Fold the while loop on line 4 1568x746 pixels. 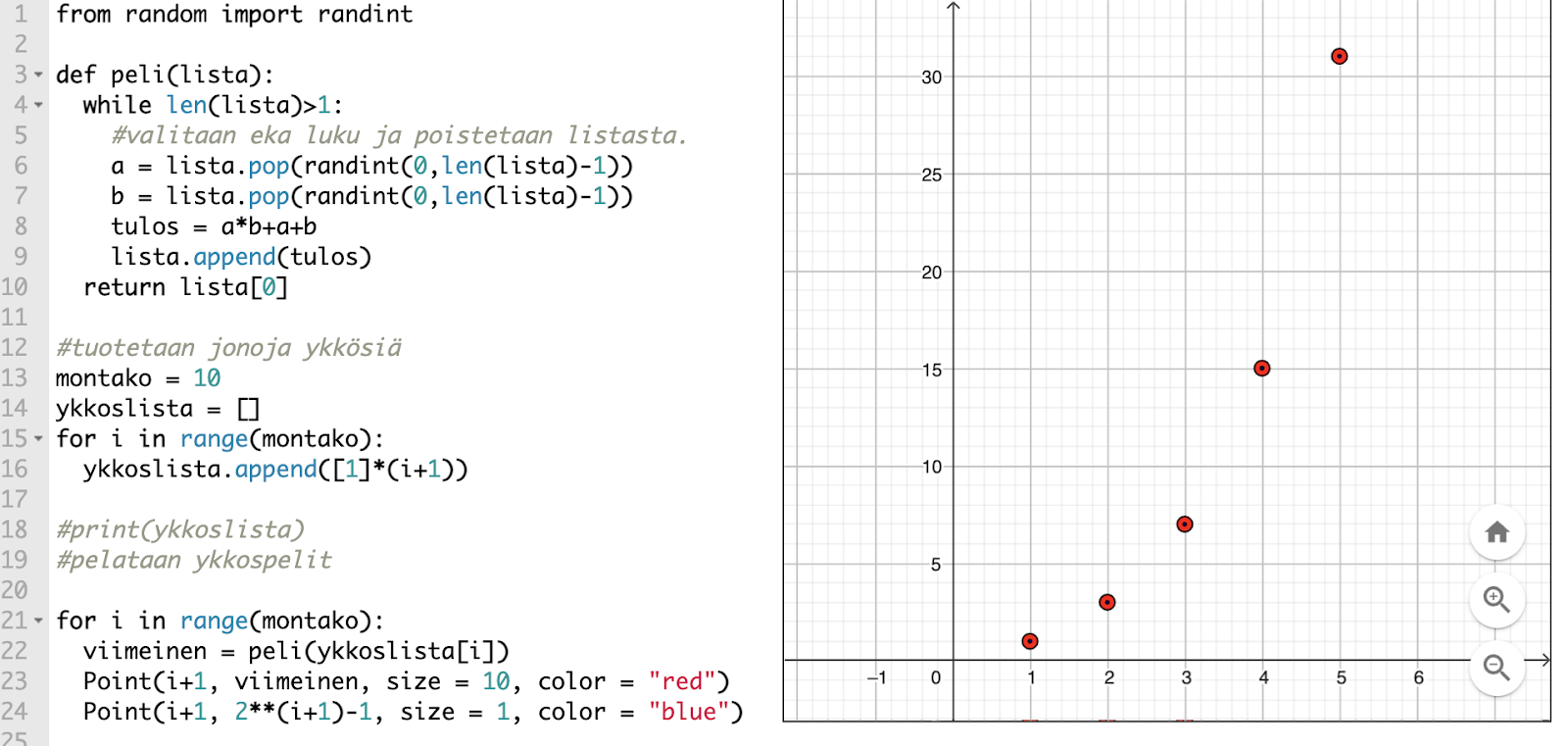39,106
